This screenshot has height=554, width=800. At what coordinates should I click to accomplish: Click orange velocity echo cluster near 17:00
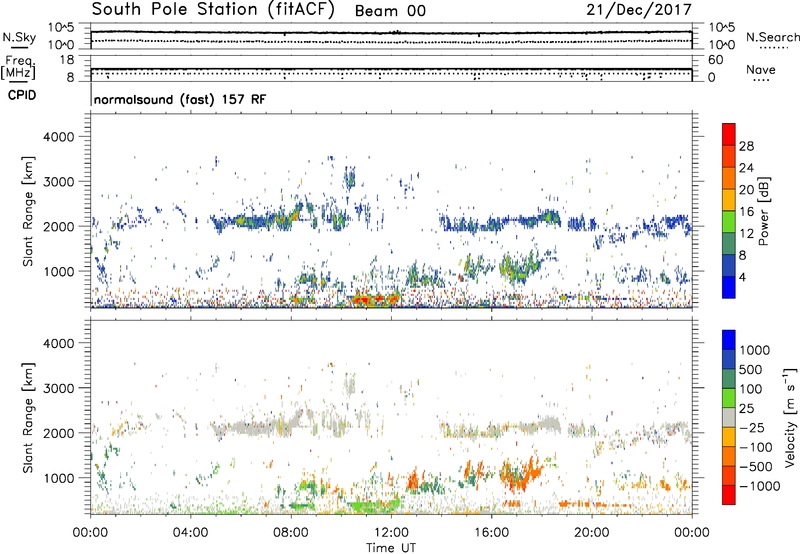pos(520,474)
